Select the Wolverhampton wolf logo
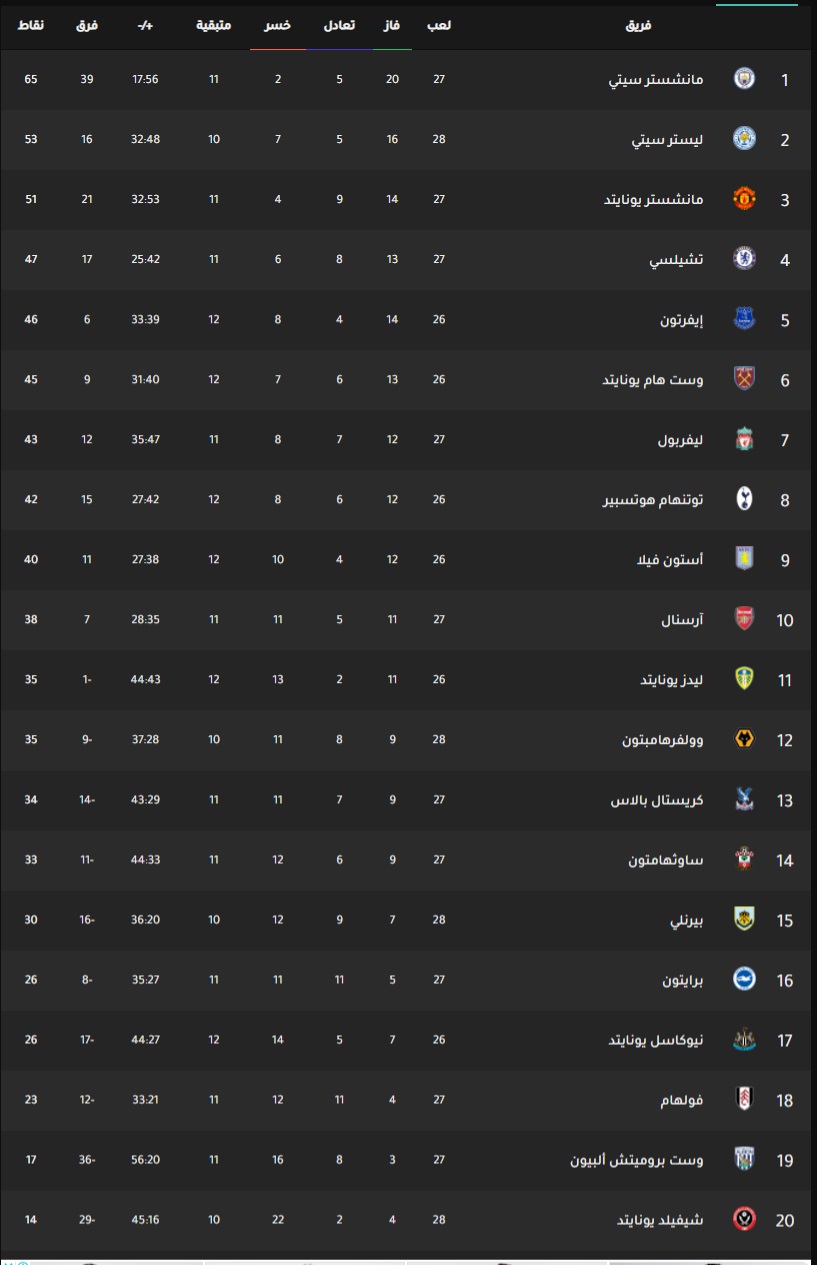817x1265 pixels. tap(744, 739)
